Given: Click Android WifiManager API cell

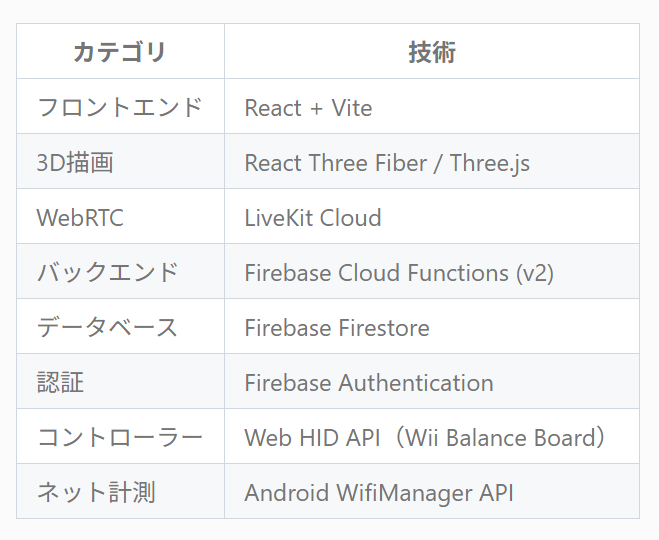Looking at the screenshot, I should [x=379, y=493].
